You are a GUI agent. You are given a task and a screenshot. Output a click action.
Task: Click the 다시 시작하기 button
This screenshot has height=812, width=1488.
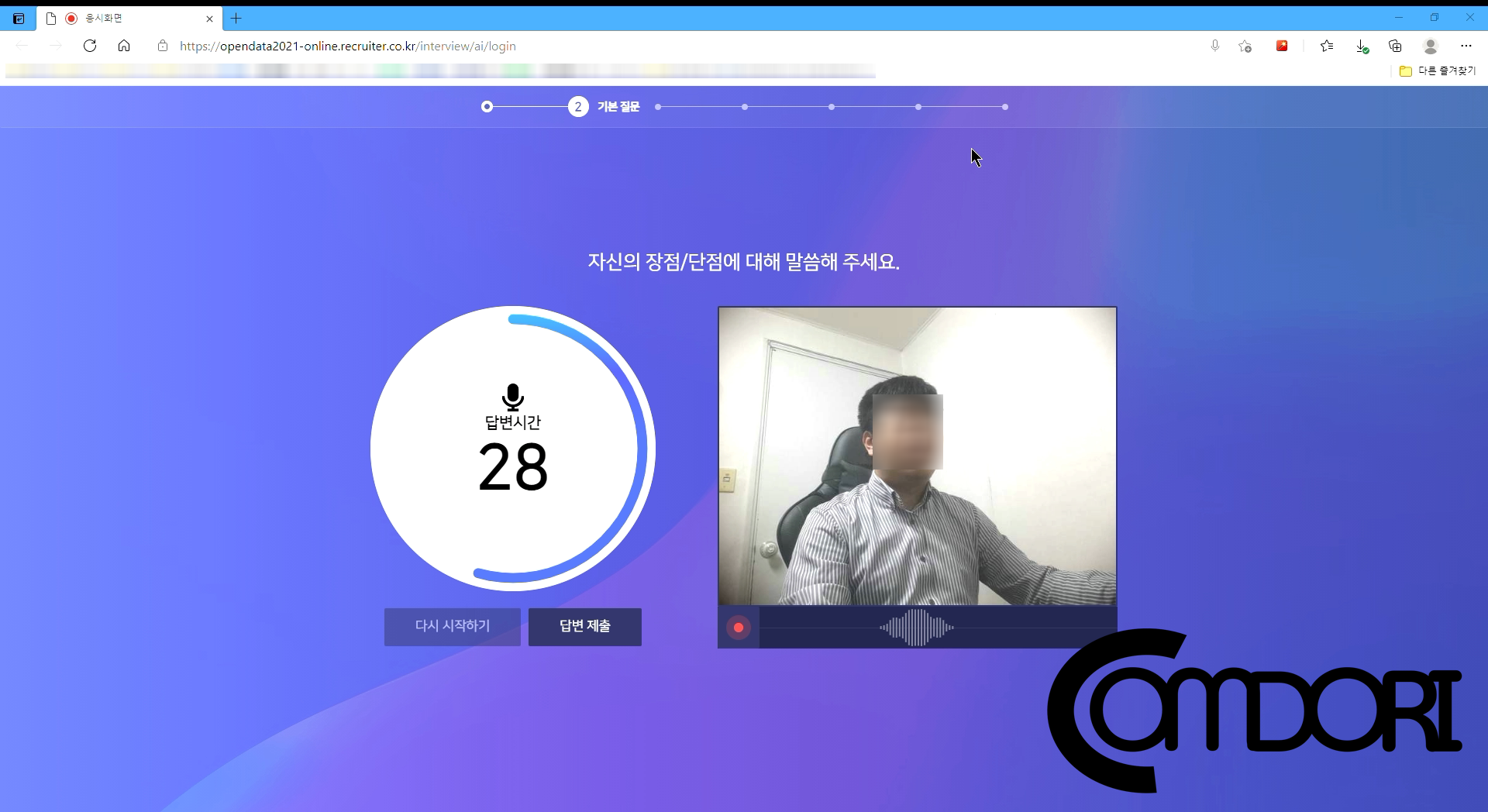(x=453, y=626)
